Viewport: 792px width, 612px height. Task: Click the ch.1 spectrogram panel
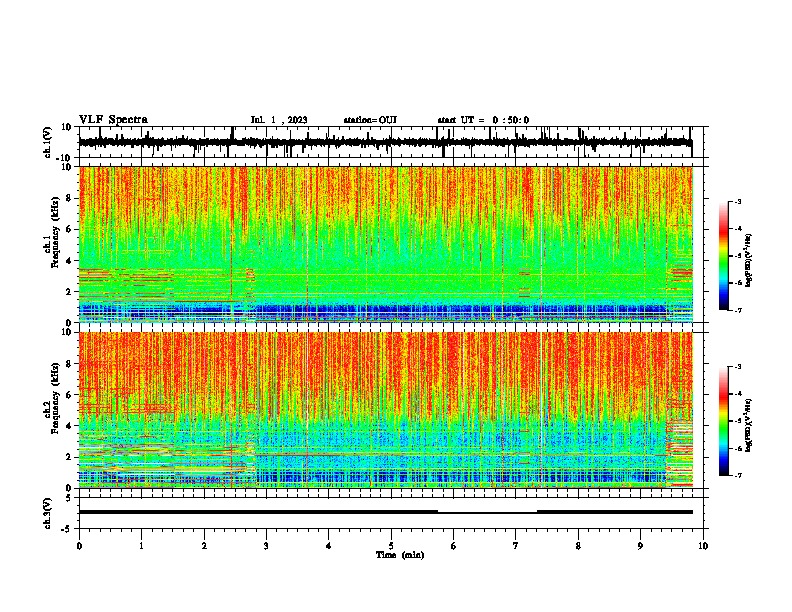click(x=393, y=244)
